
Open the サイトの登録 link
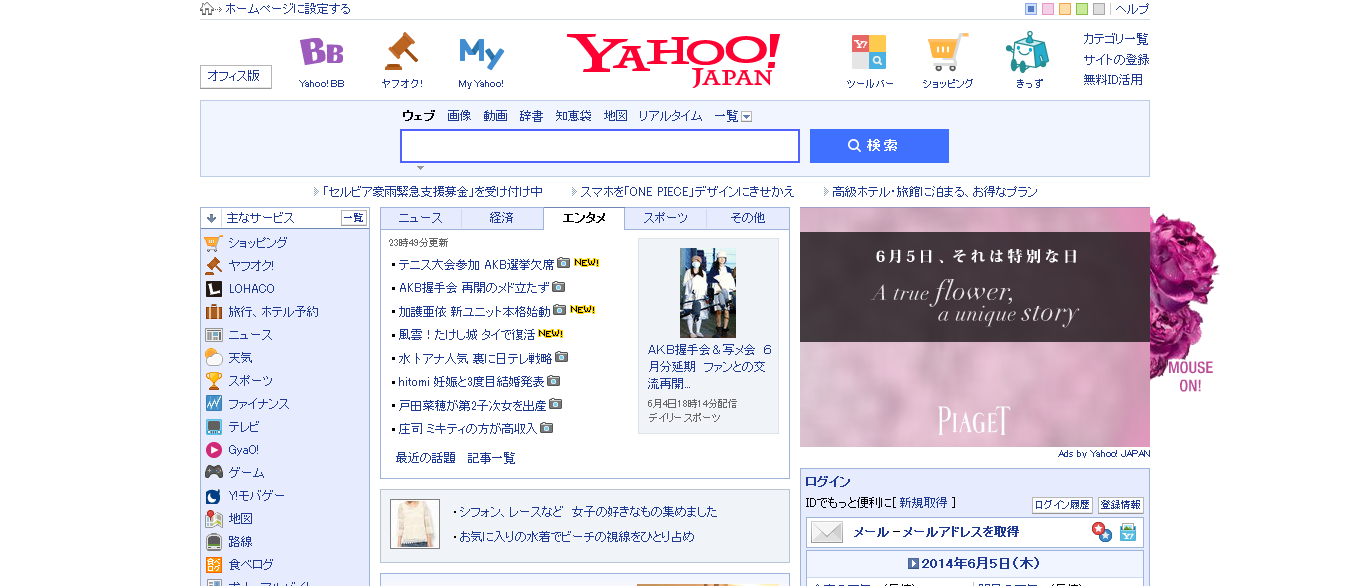[1116, 60]
